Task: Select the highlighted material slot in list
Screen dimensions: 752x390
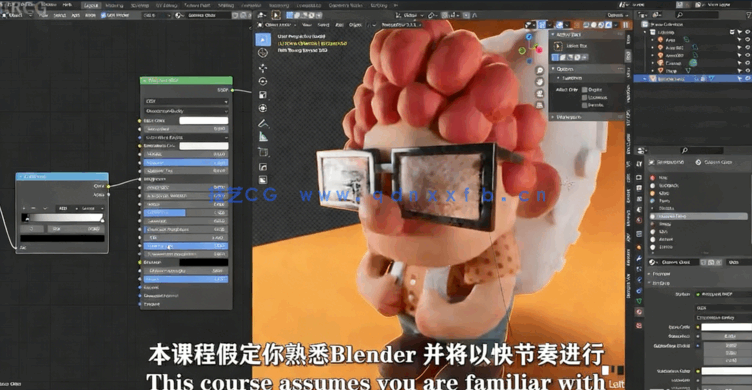Action: click(x=698, y=216)
